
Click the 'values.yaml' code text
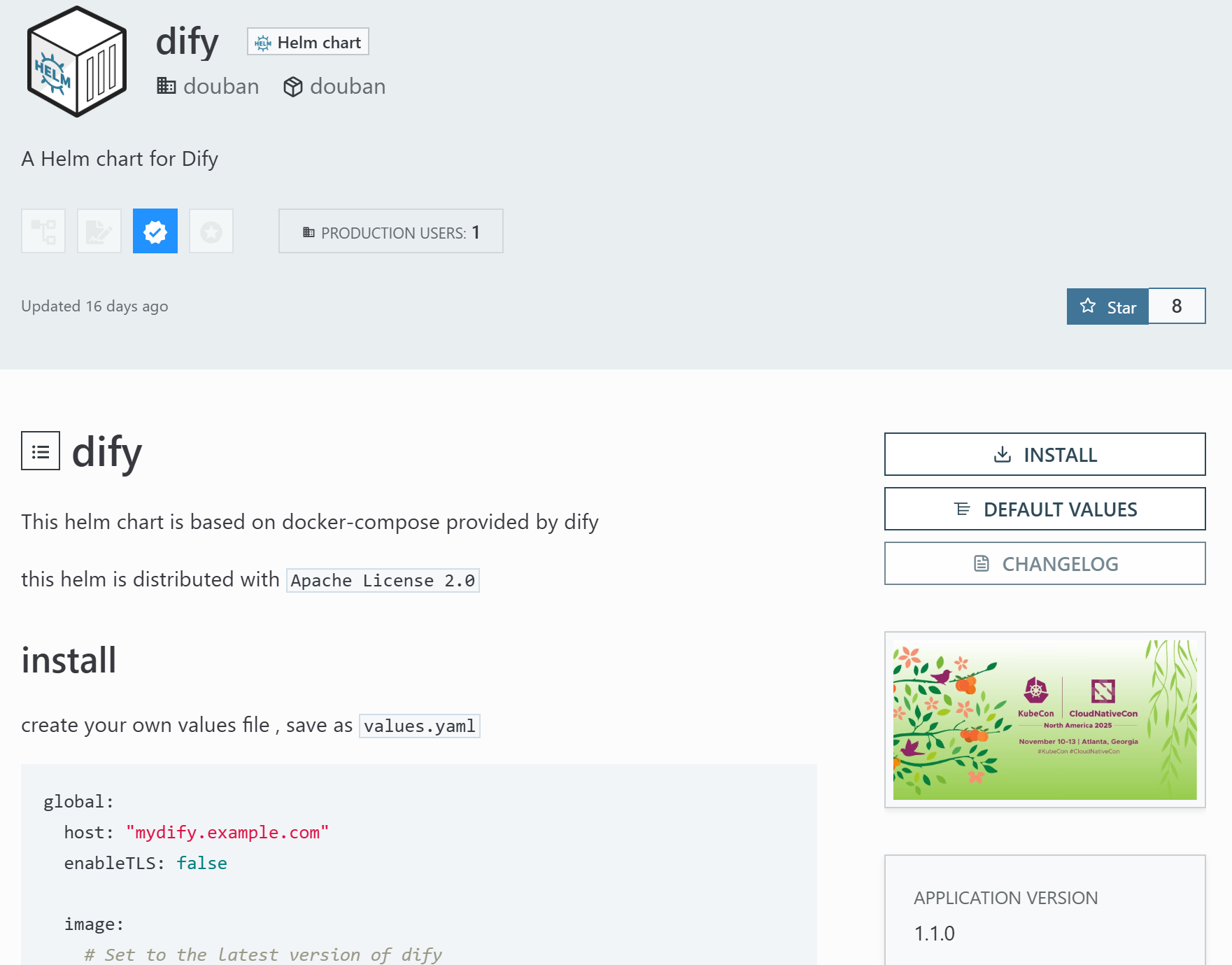[420, 726]
